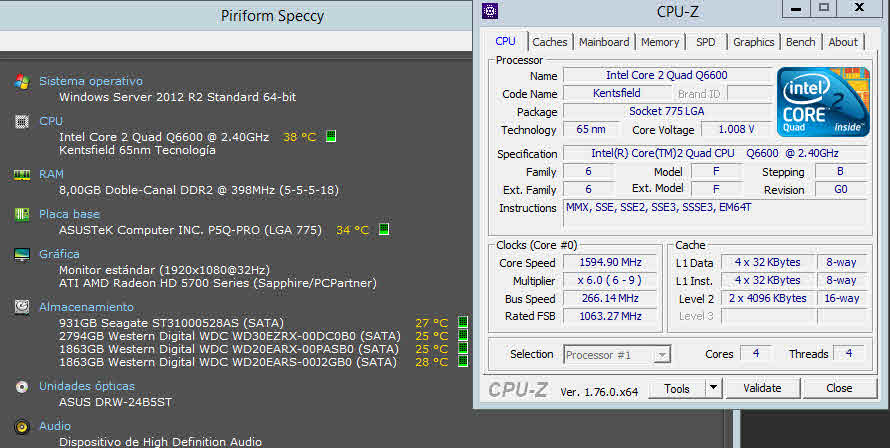The width and height of the screenshot is (890, 448).
Task: Open the Audio section link in Speccy
Action: (55, 426)
